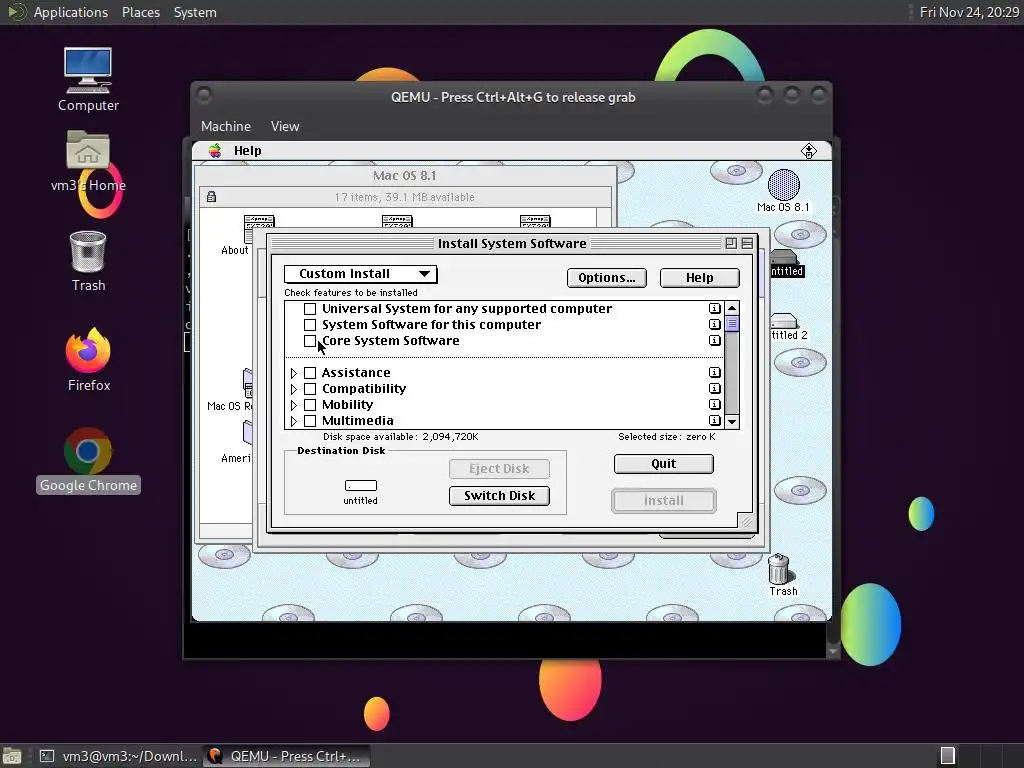This screenshot has height=768, width=1024.
Task: Enable the Assistance checkbox
Action: click(x=310, y=373)
